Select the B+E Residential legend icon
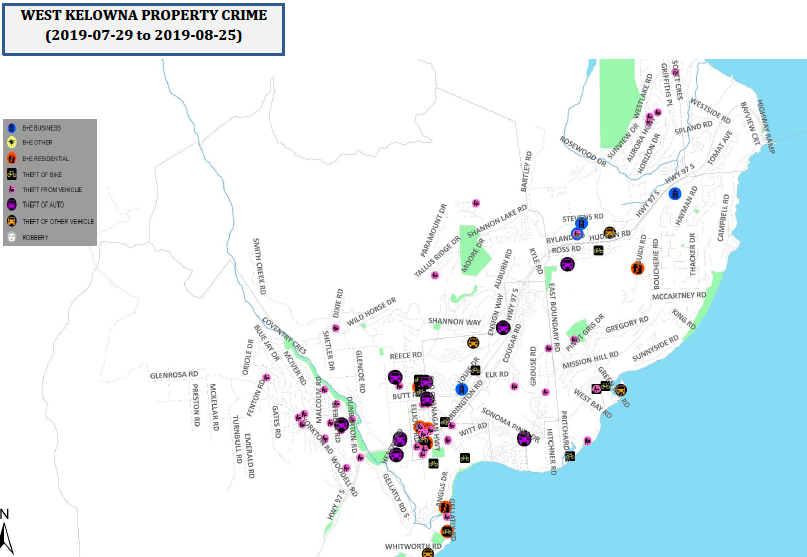This screenshot has height=557, width=807. click(x=10, y=159)
